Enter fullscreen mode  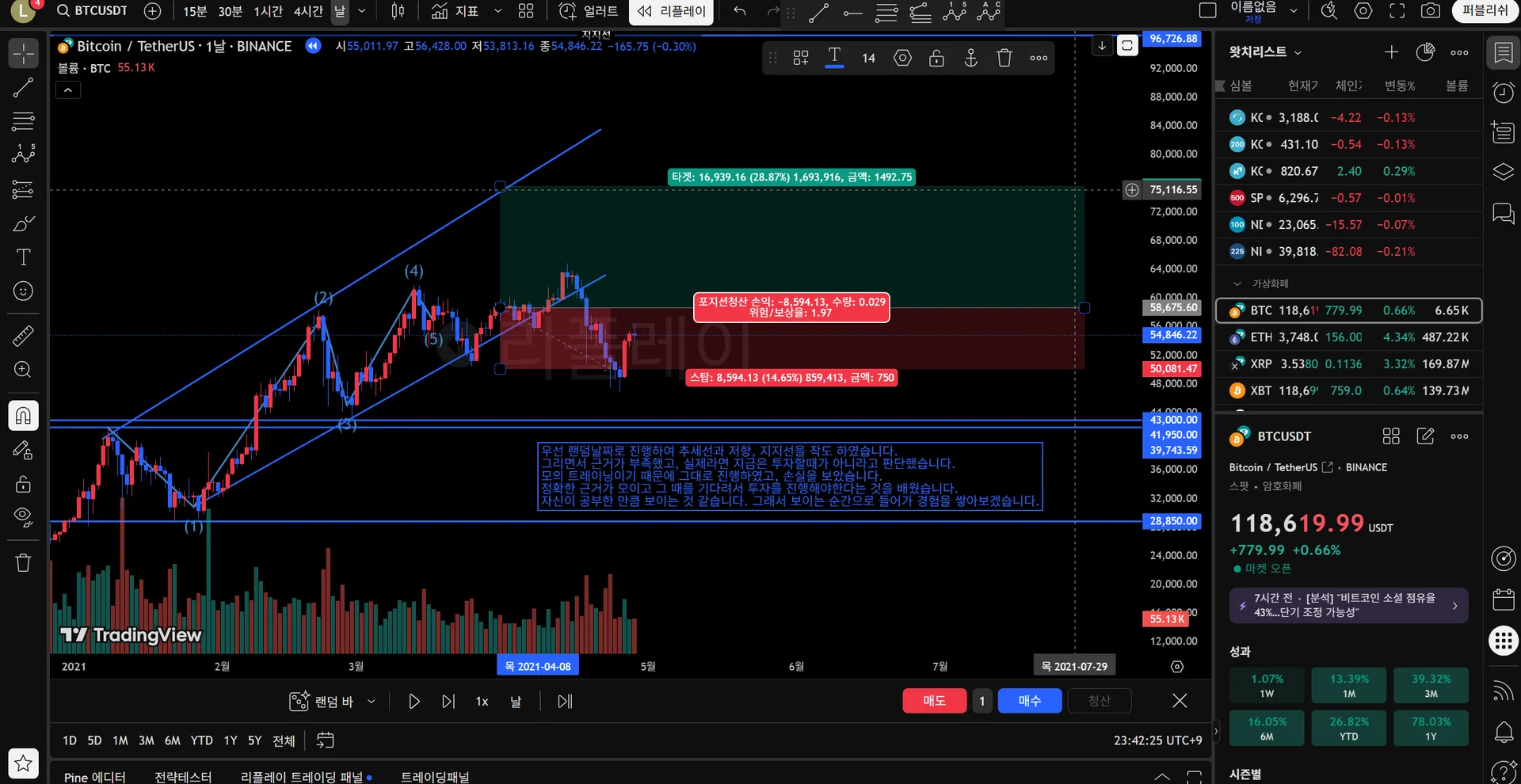tap(1397, 11)
